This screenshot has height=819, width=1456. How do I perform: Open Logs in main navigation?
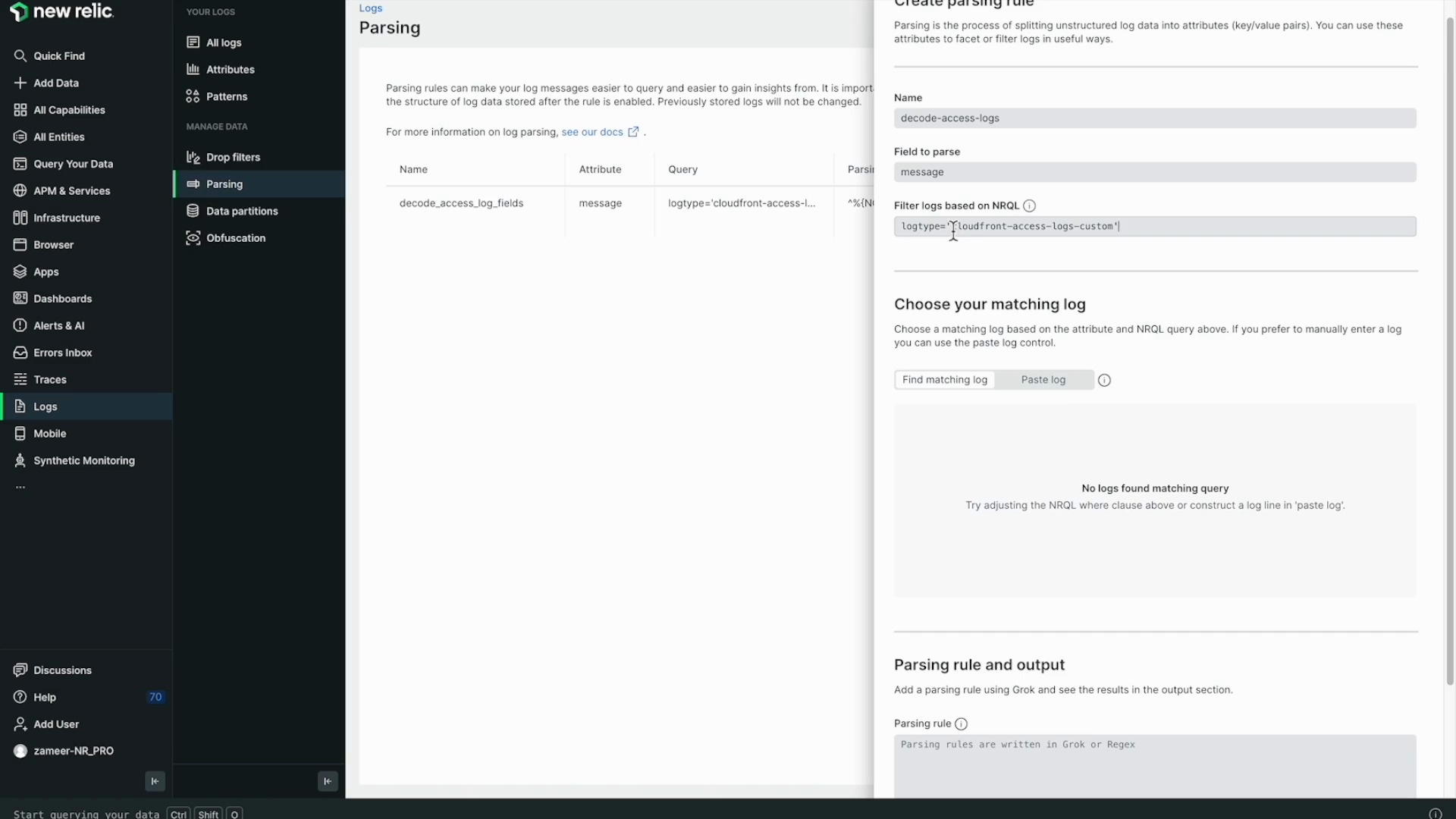click(86, 406)
